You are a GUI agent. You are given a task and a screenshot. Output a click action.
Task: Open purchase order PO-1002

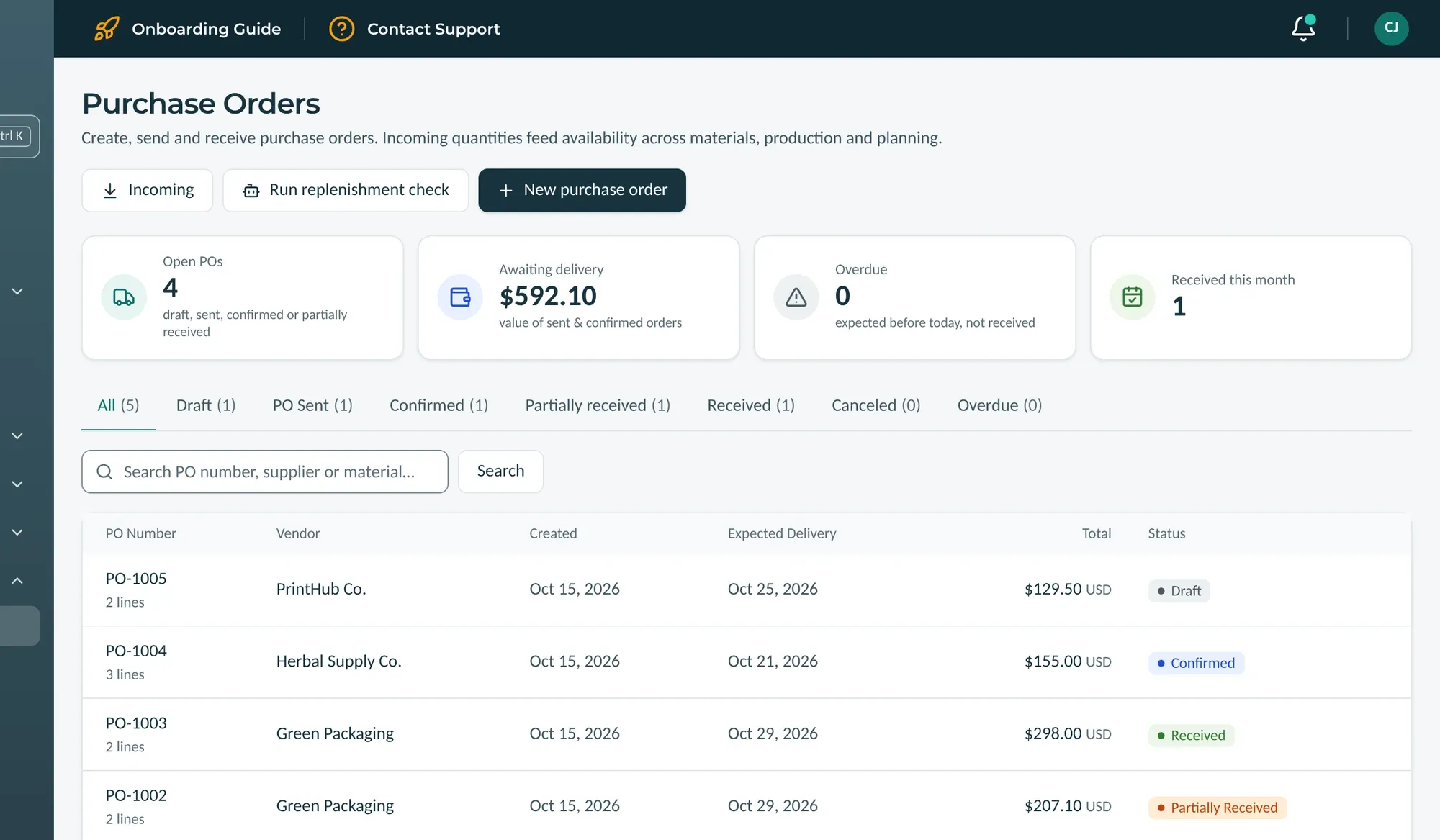pyautogui.click(x=136, y=795)
